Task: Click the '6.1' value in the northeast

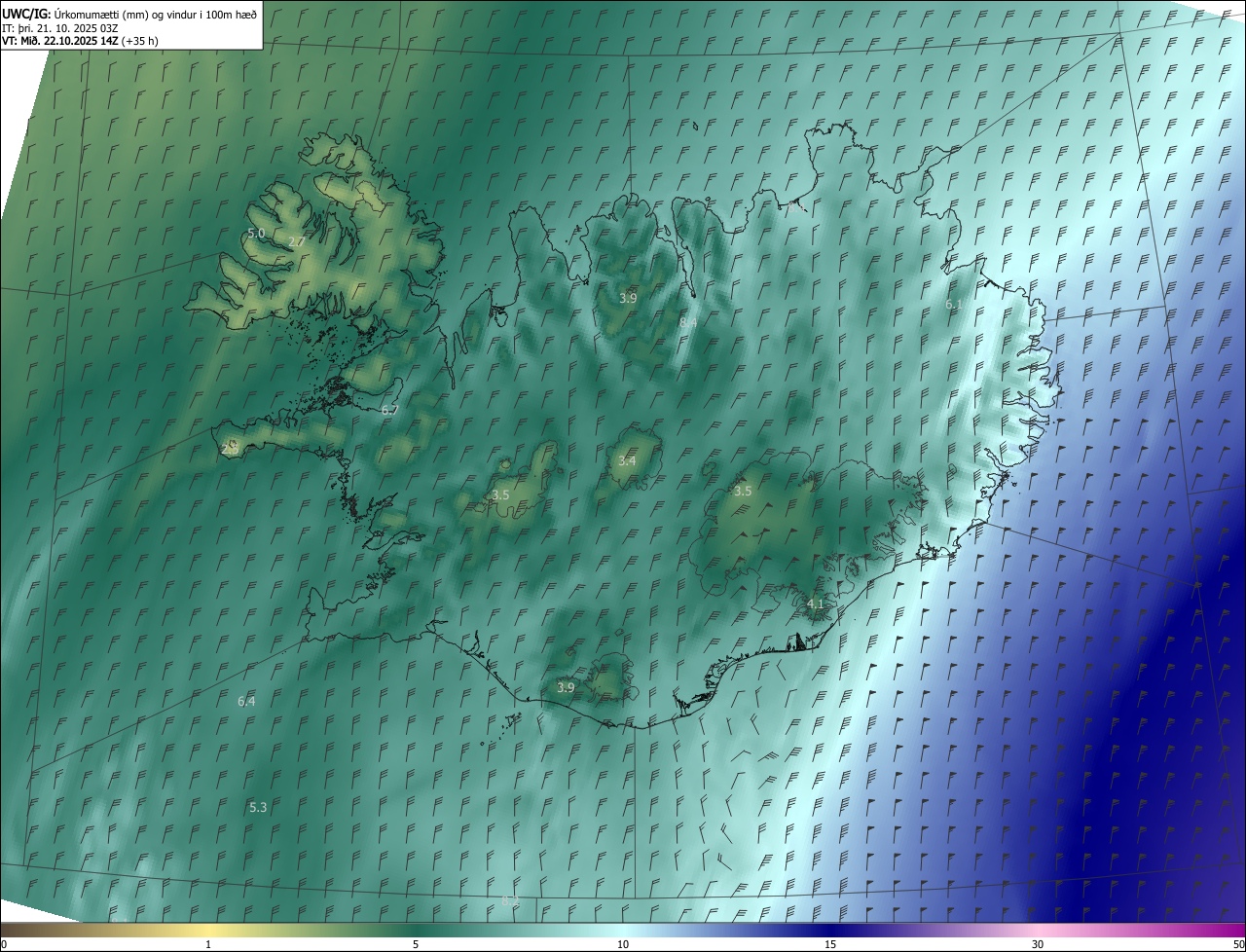Action: point(954,305)
